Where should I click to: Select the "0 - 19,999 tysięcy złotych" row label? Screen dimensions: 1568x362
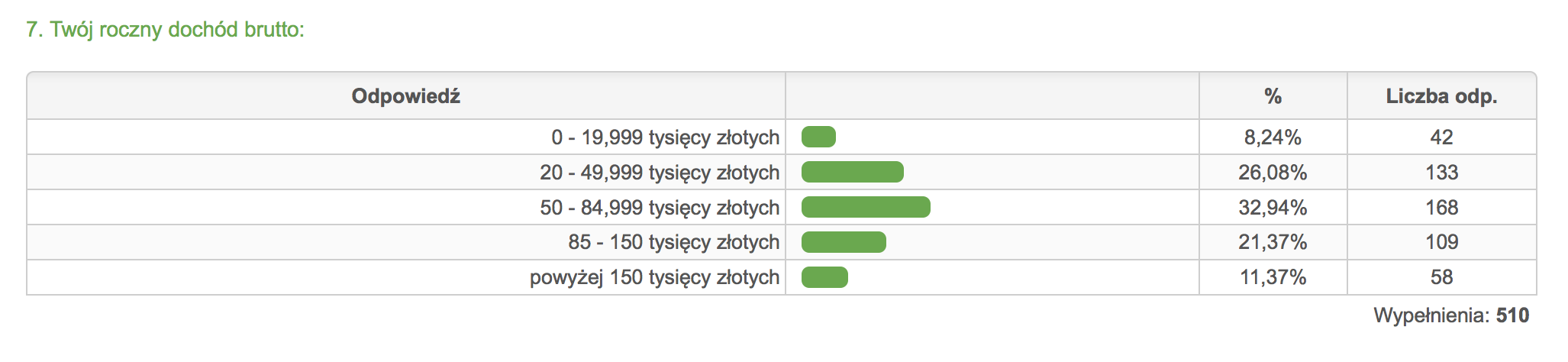[665, 137]
